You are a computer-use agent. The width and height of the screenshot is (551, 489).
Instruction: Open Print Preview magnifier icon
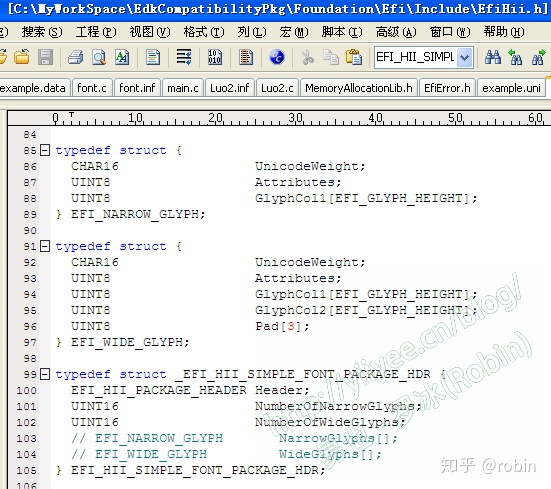click(x=99, y=57)
